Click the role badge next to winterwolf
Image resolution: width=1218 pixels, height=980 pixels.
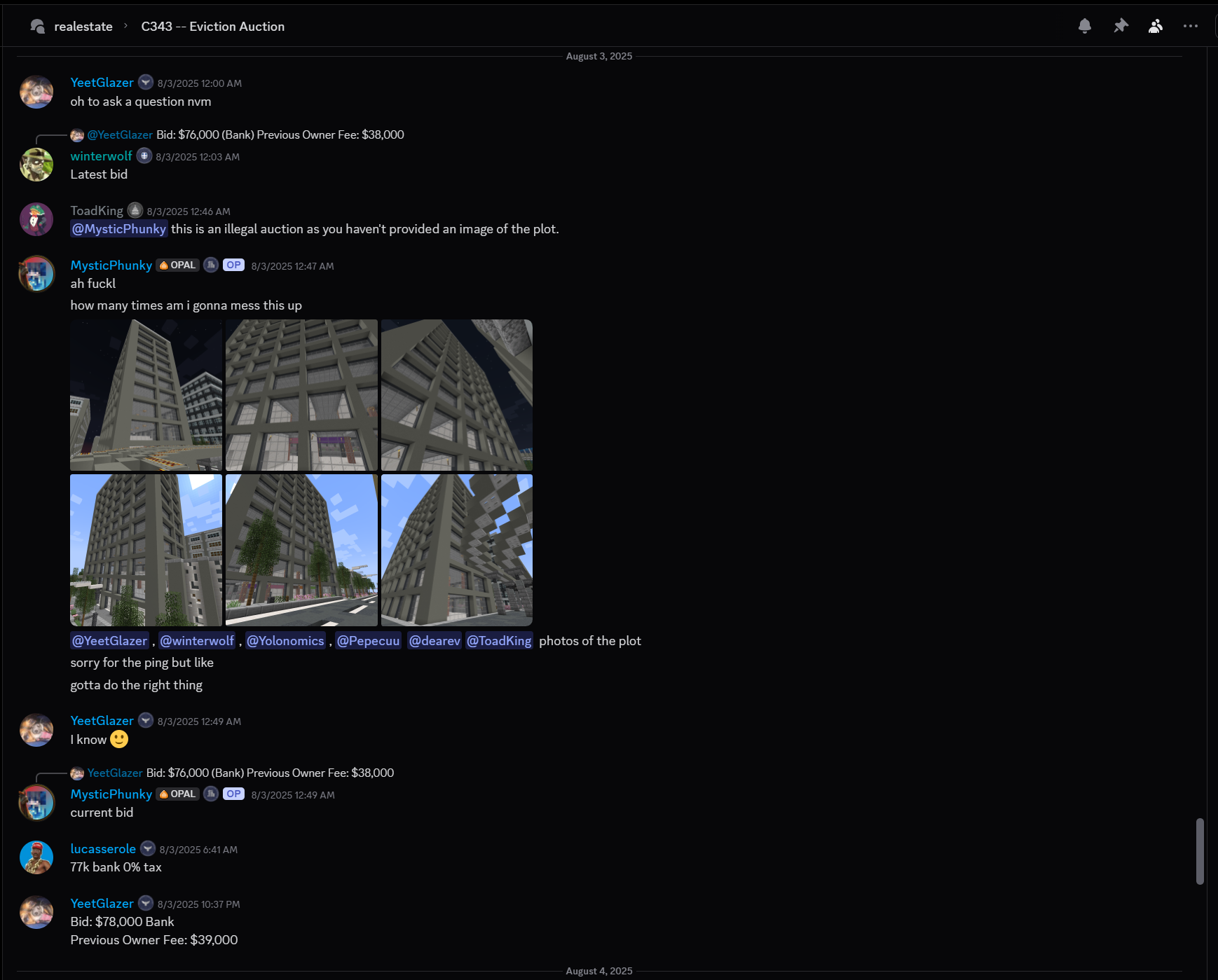point(144,156)
